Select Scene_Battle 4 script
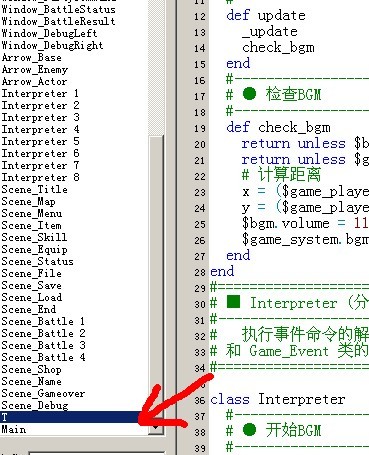The width and height of the screenshot is (369, 455). (43, 357)
